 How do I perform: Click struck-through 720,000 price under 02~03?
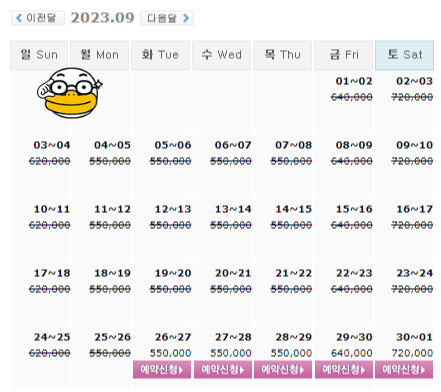[412, 97]
